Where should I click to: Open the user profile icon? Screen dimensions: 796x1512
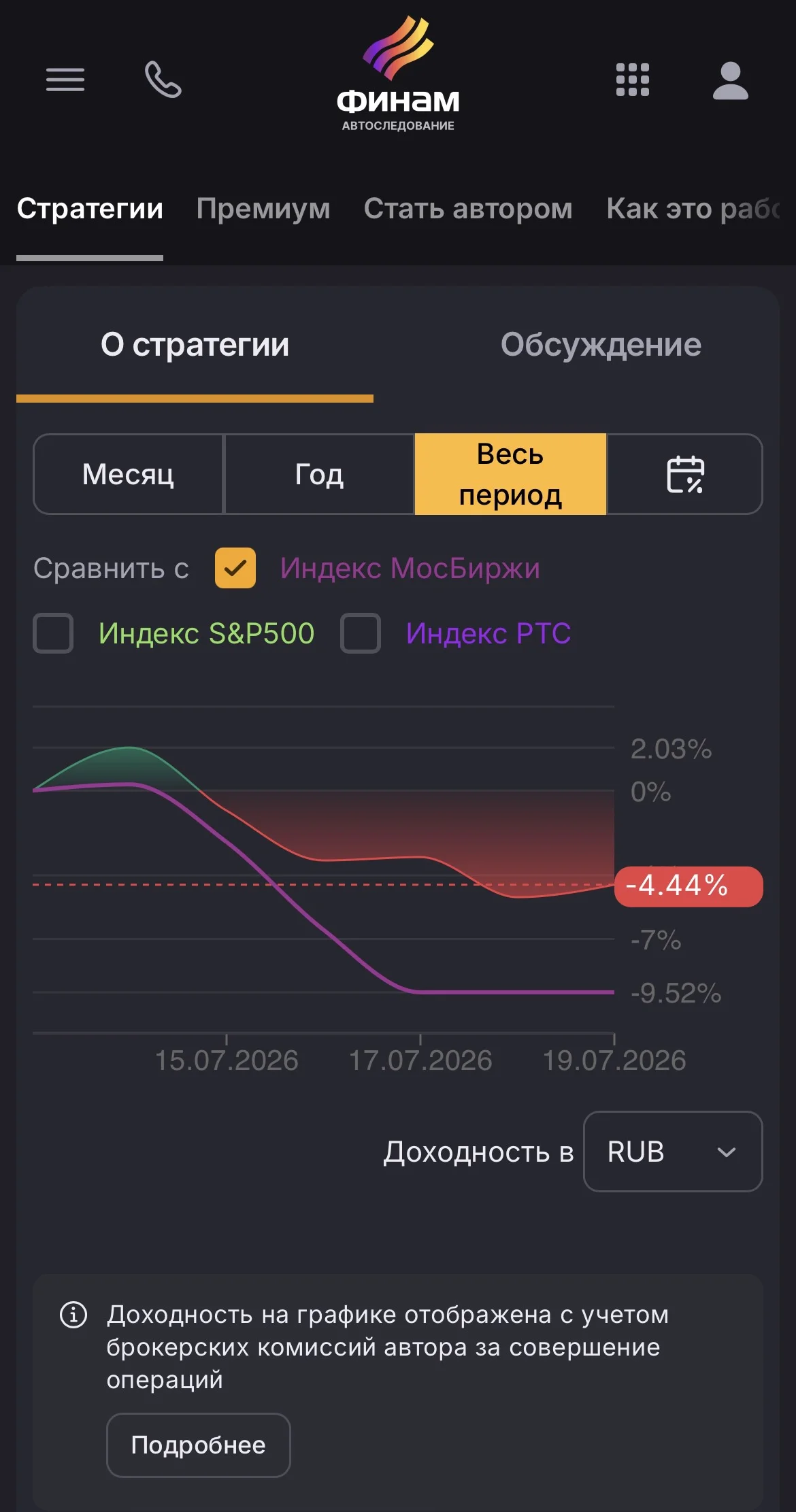tap(731, 80)
